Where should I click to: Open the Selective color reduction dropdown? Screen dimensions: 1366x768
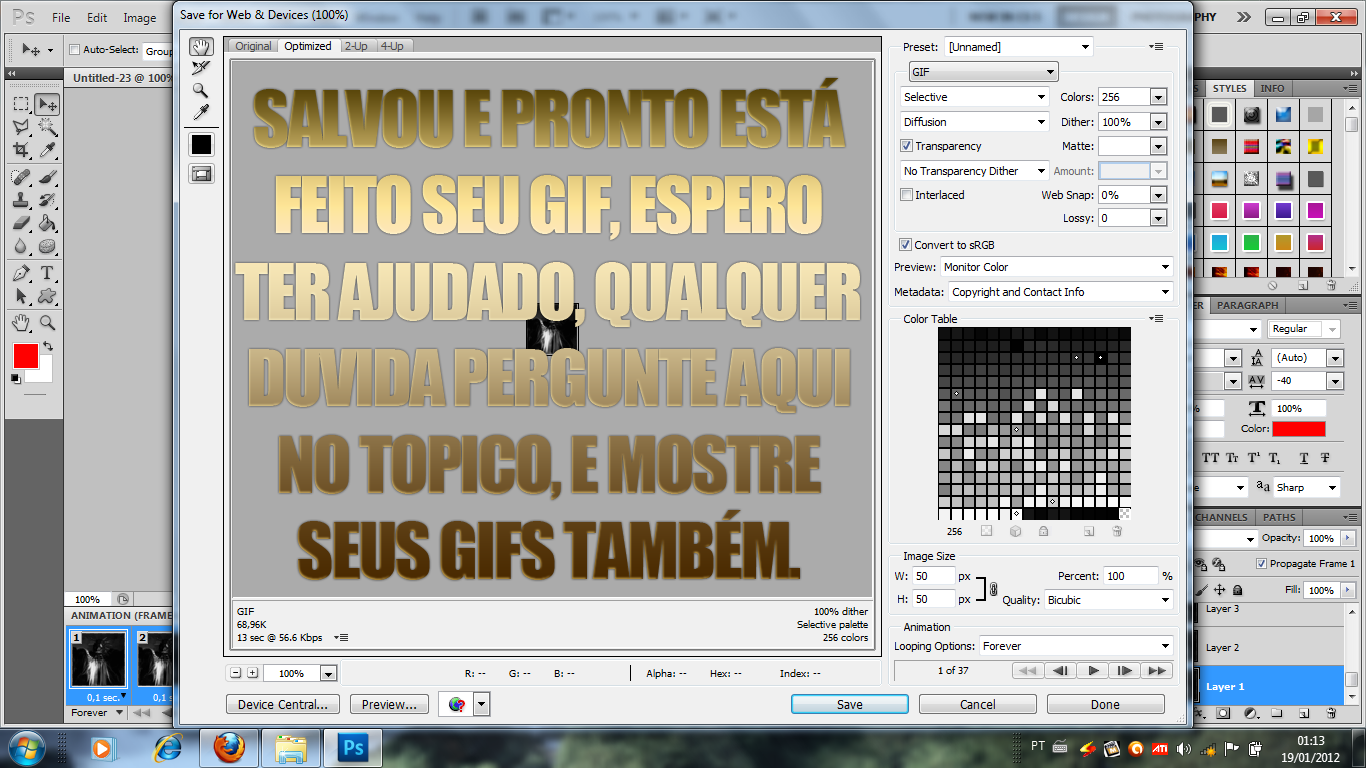(974, 97)
